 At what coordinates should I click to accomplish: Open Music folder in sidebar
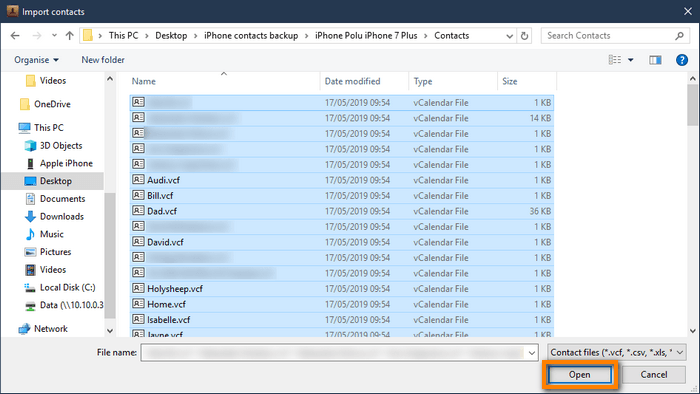pyautogui.click(x=44, y=234)
